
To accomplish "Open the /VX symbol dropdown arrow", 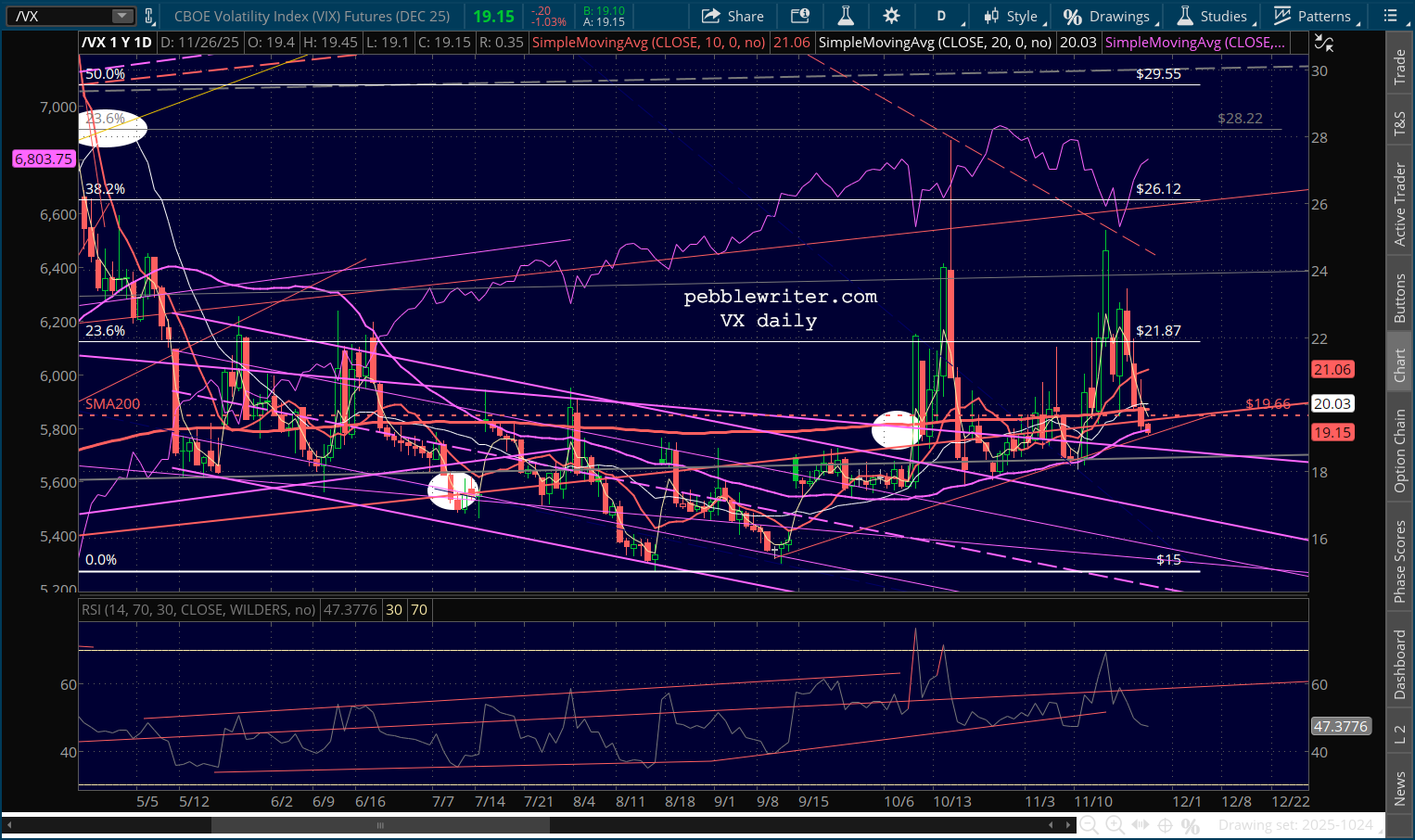I will [122, 16].
